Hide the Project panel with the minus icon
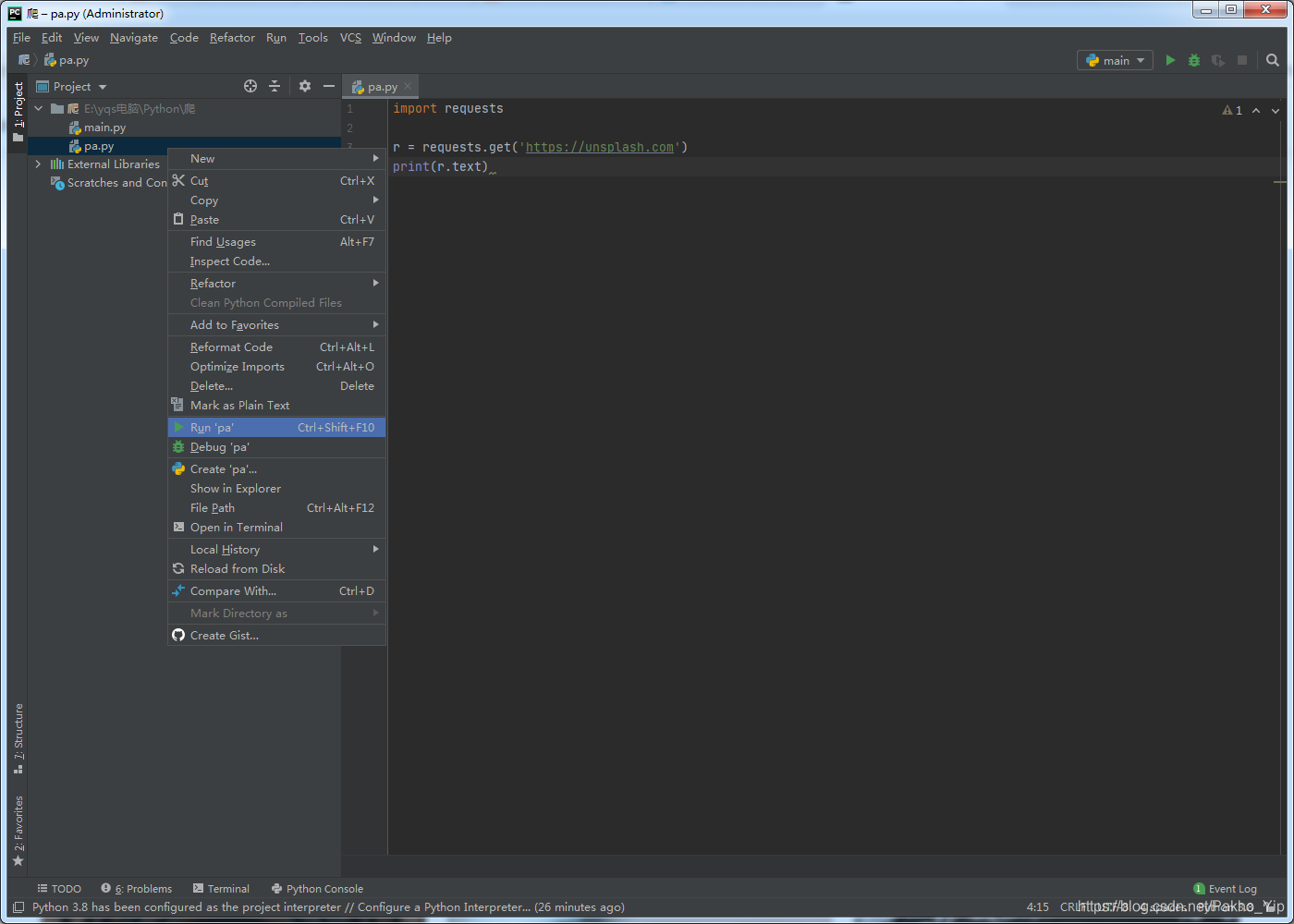The image size is (1294, 924). tap(329, 86)
